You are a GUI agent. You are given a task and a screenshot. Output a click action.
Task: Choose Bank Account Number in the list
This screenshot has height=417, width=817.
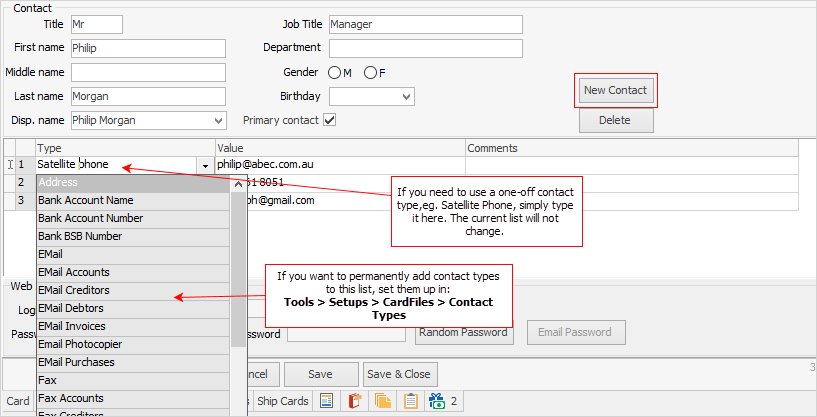click(133, 218)
